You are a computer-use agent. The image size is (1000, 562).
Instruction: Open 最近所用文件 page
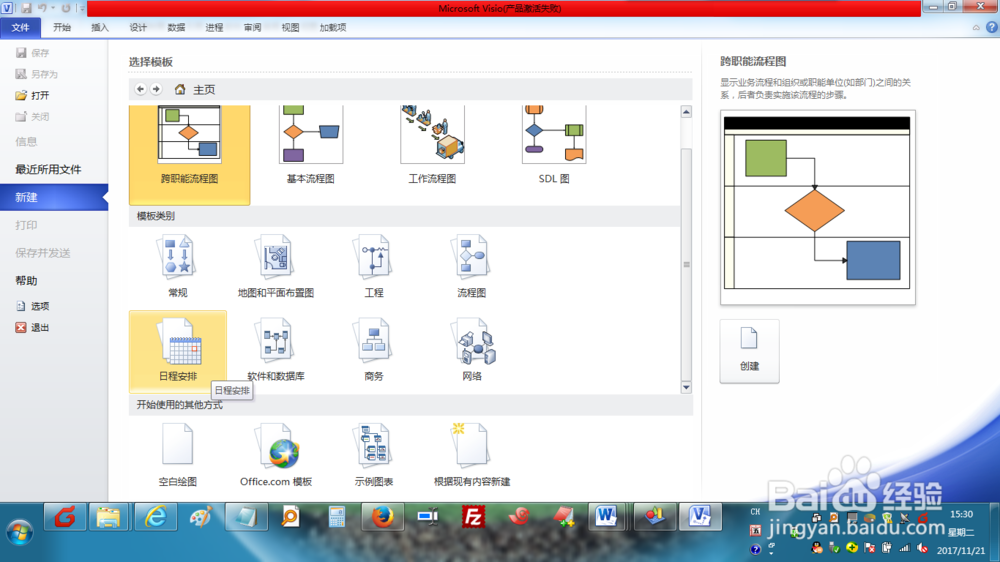point(48,169)
